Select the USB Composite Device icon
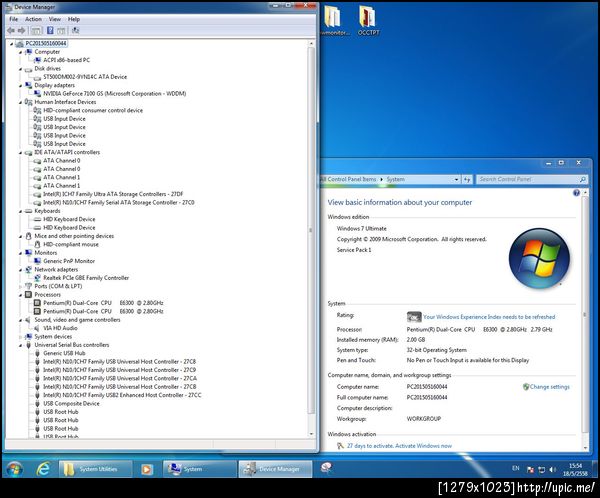Image resolution: width=600 pixels, height=498 pixels. [x=37, y=403]
